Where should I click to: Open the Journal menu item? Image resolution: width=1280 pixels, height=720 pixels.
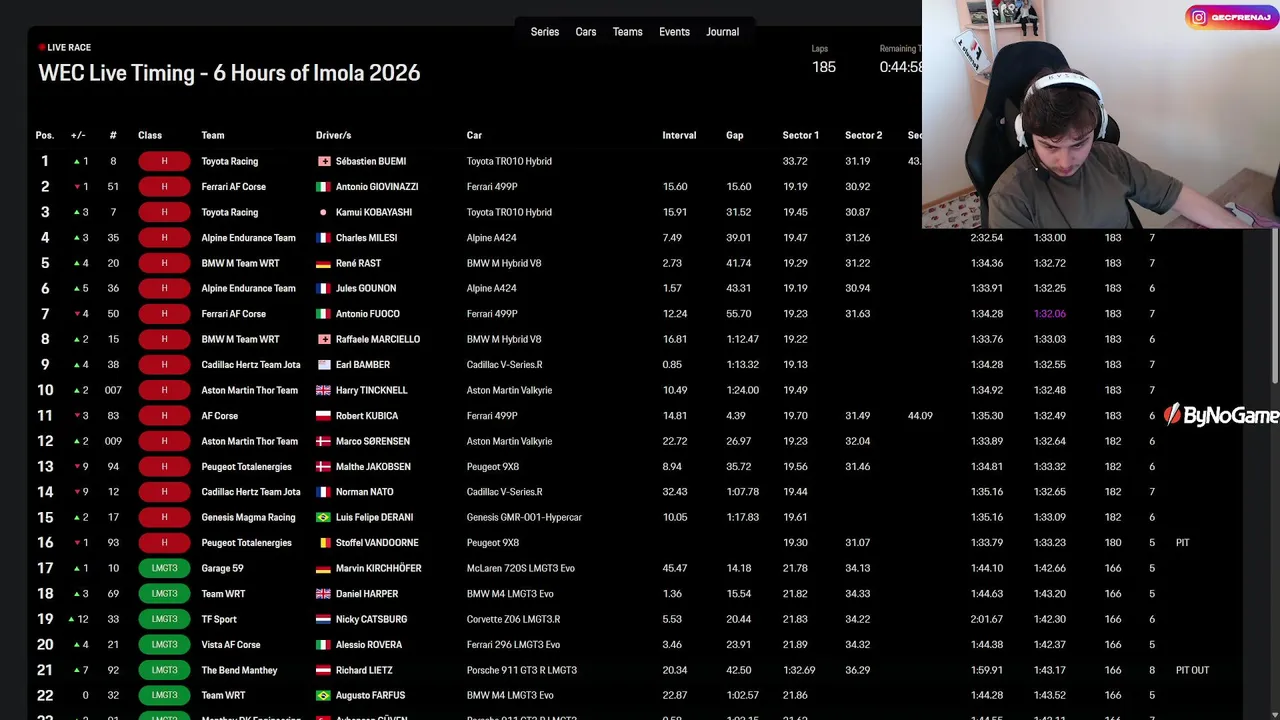point(723,32)
